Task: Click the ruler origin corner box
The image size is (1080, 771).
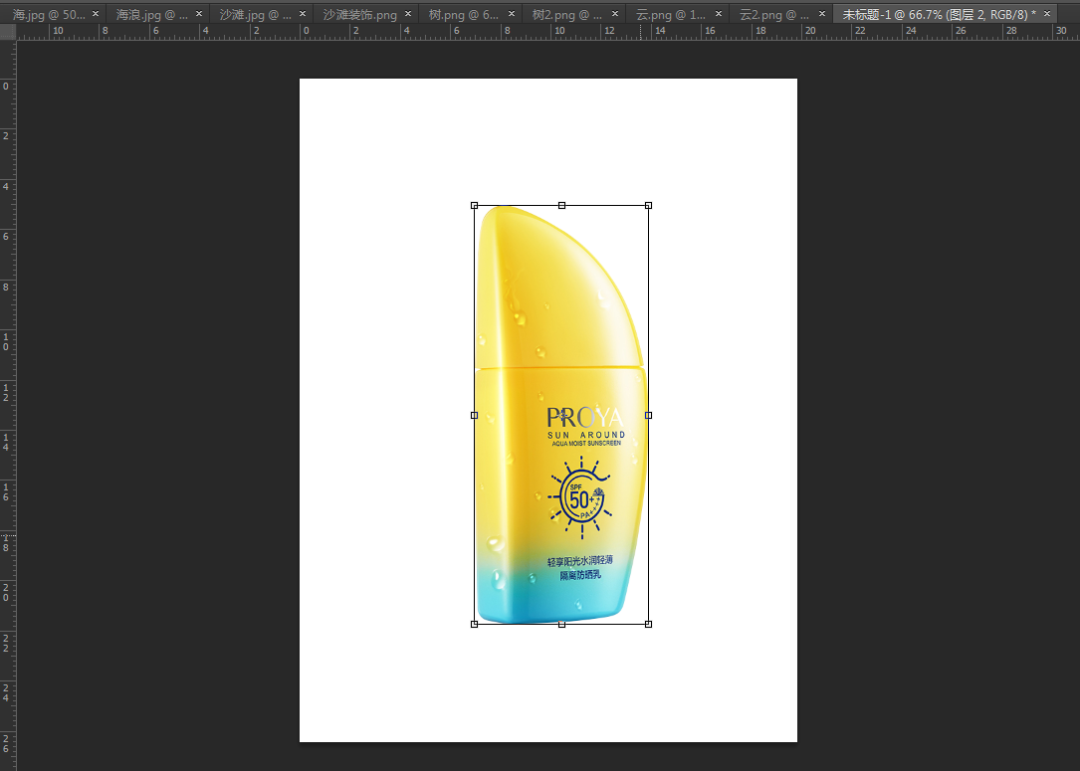Action: coord(8,32)
